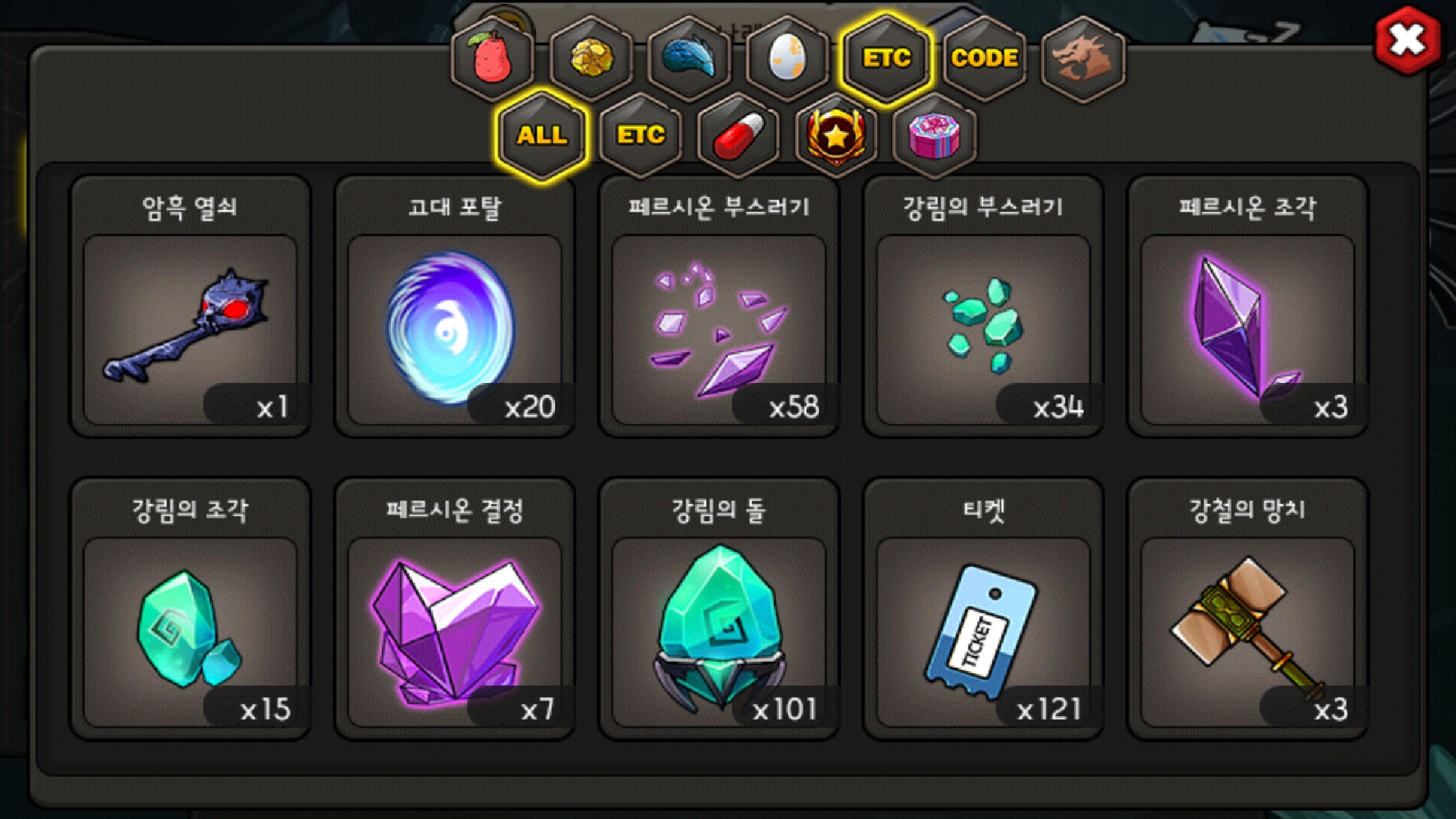Choose the second-row ETC filter
1456x819 pixels.
[640, 136]
